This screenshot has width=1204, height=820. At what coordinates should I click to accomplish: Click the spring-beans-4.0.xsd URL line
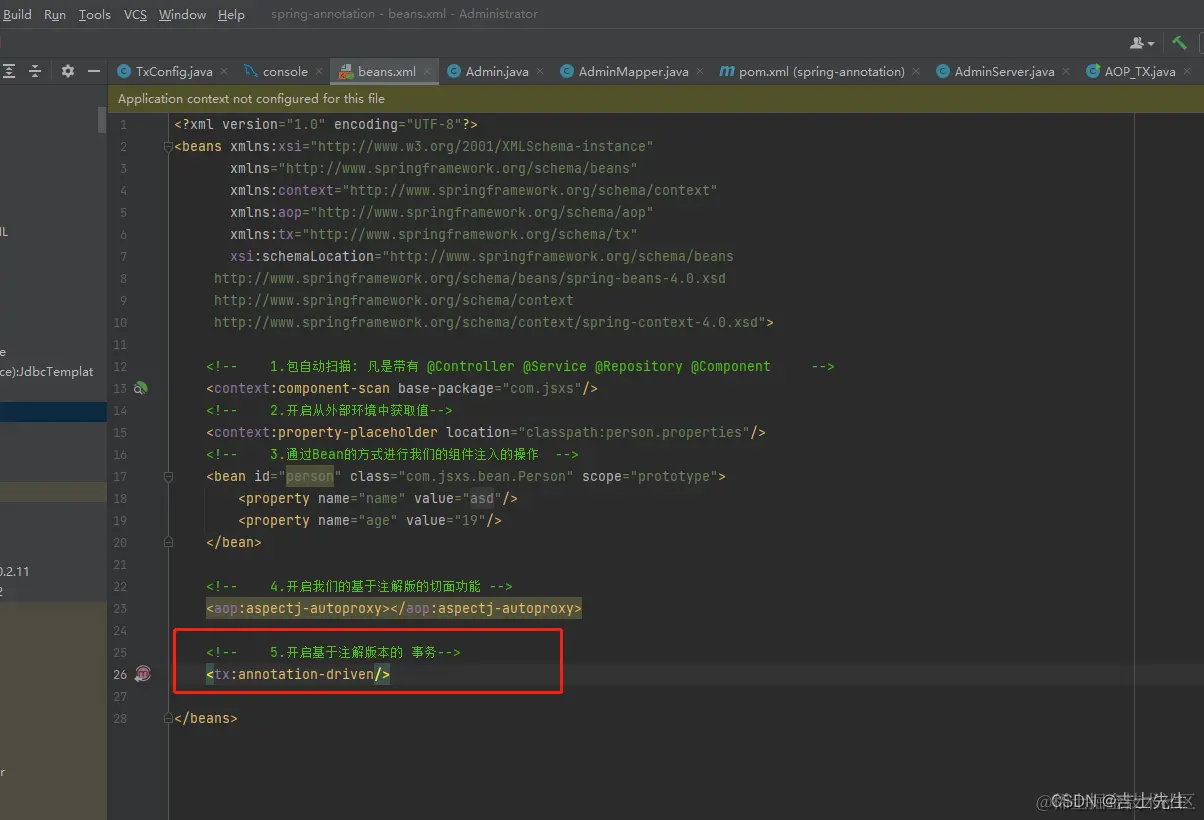(470, 278)
